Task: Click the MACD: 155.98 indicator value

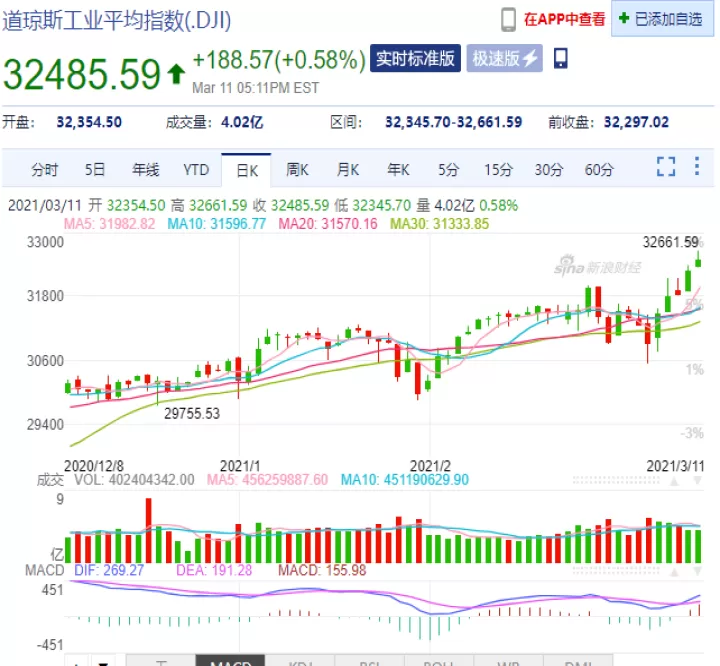Action: 322,570
